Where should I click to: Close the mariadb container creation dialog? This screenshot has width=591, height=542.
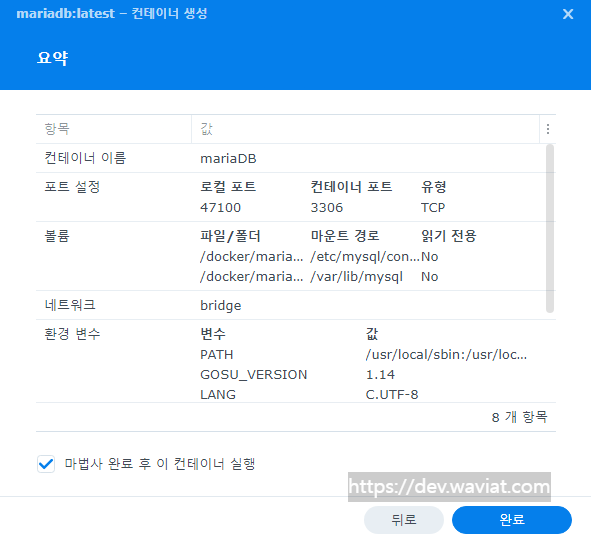click(568, 14)
